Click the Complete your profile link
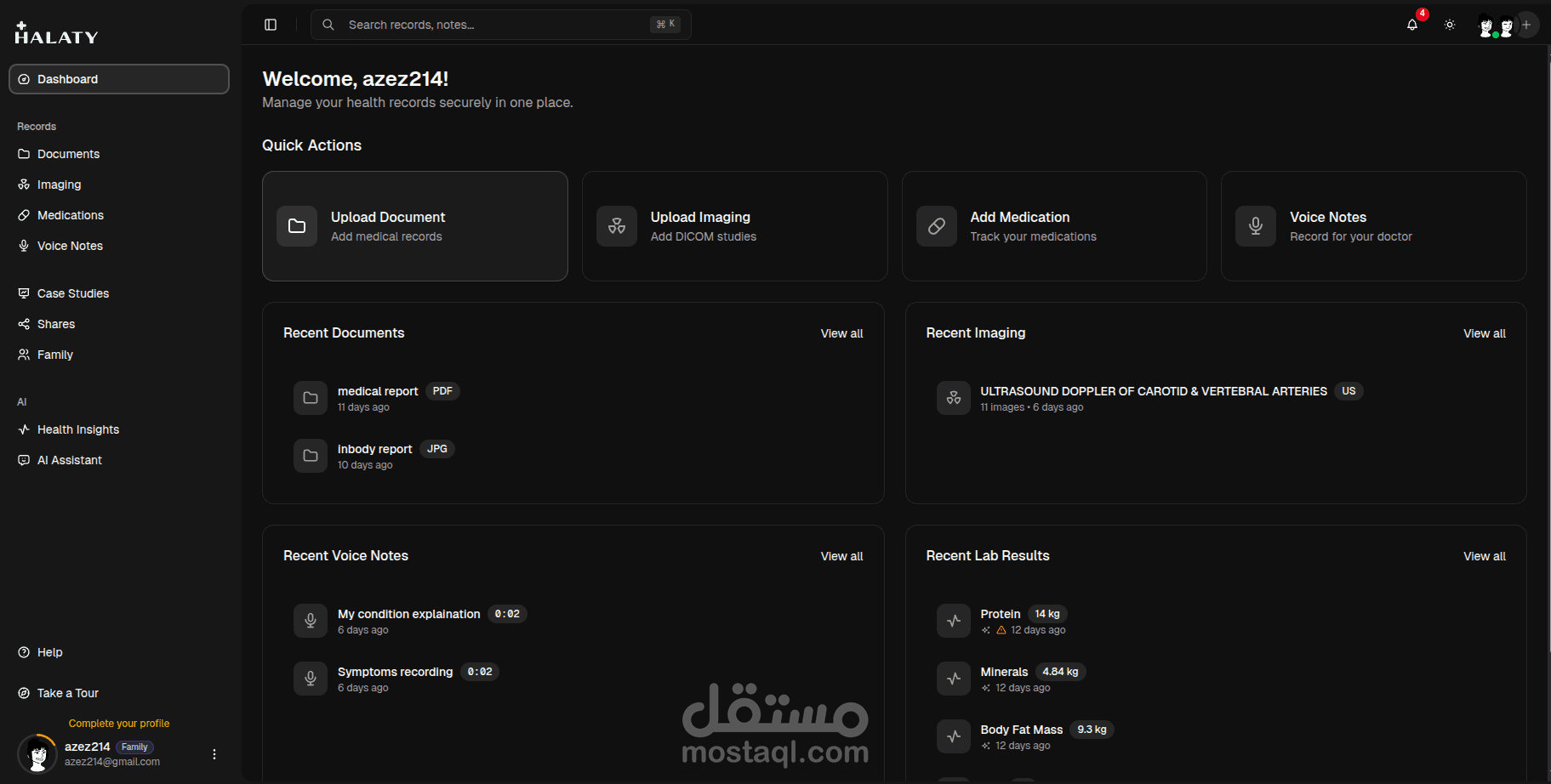The width and height of the screenshot is (1551, 784). point(119,724)
